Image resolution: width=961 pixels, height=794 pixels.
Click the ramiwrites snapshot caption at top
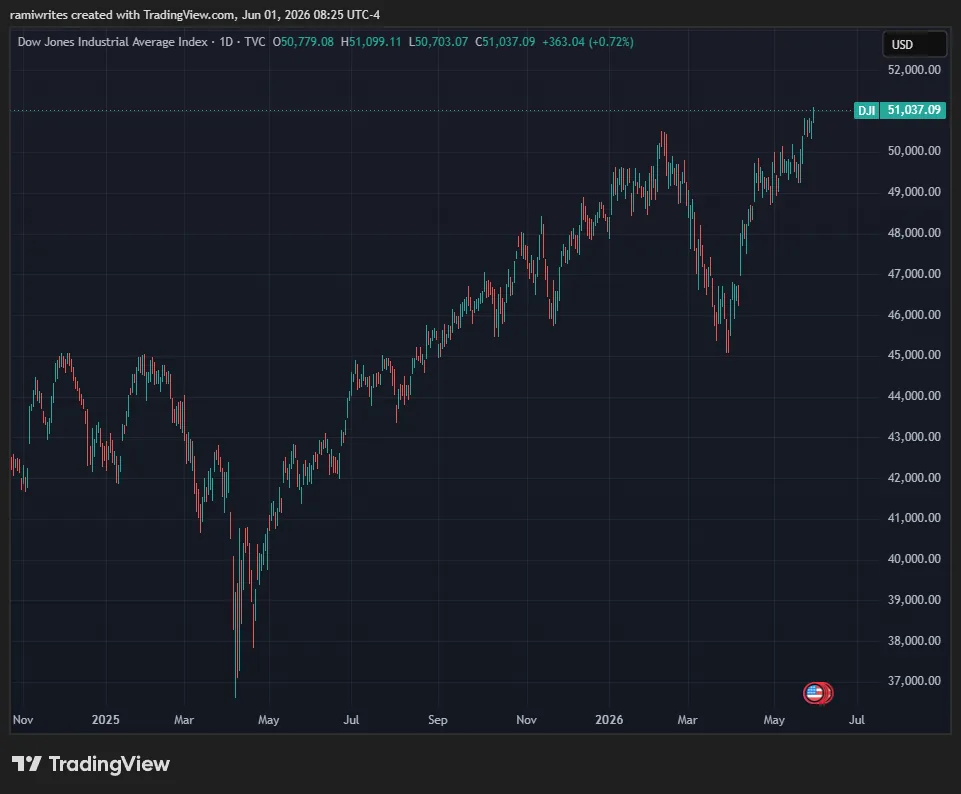click(195, 15)
